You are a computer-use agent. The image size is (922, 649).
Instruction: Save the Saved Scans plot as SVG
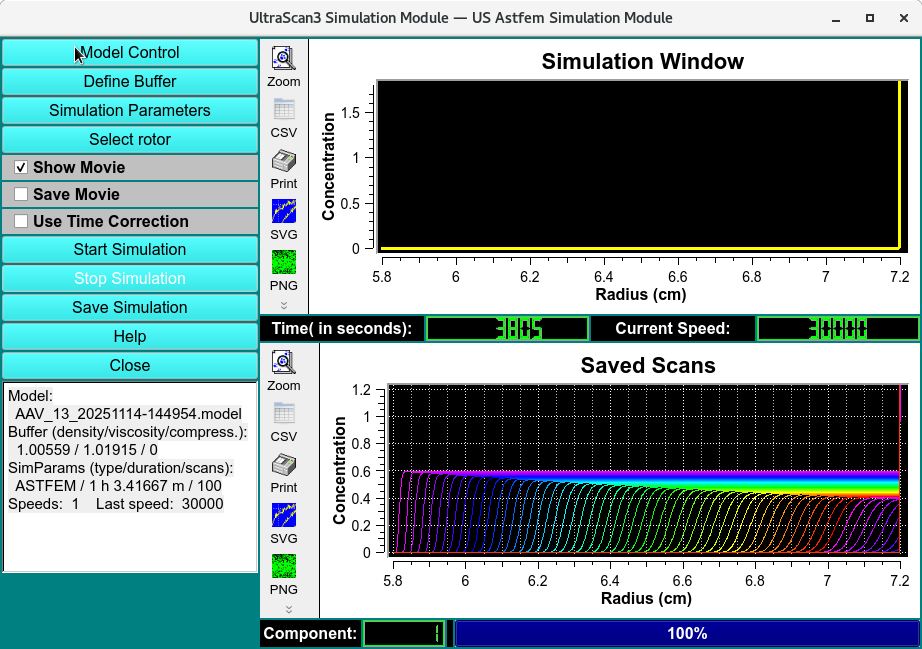[283, 518]
